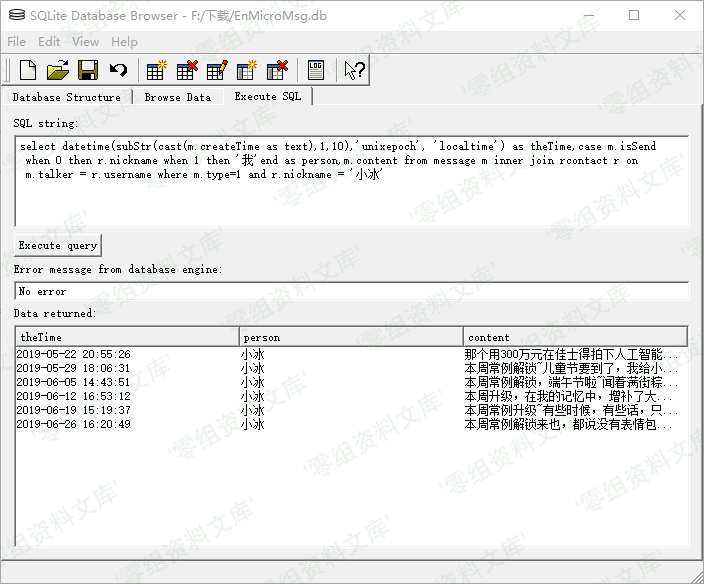This screenshot has width=704, height=584.
Task: Activate the What's This help cursor icon
Action: [x=355, y=70]
